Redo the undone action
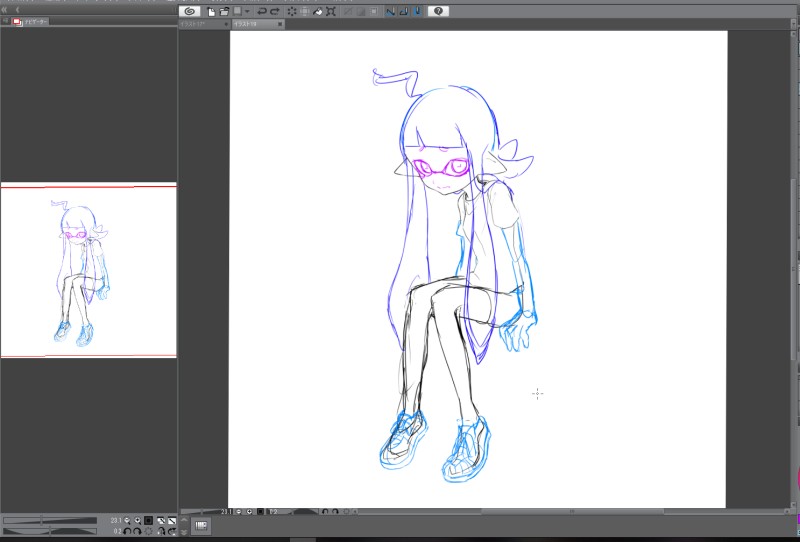 pyautogui.click(x=275, y=11)
